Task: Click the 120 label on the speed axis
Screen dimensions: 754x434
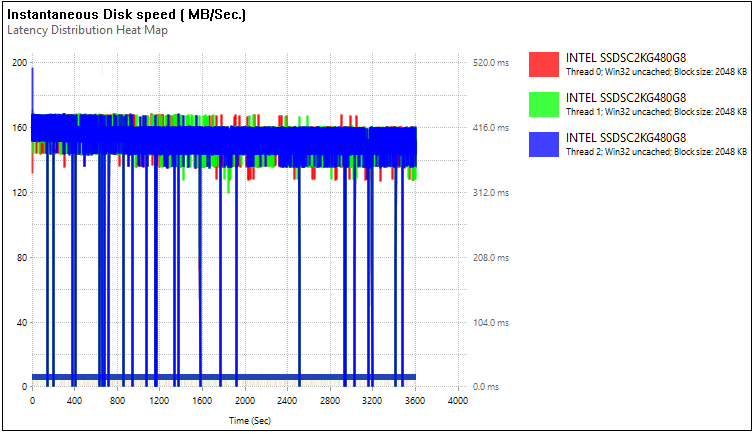Action: (x=19, y=192)
